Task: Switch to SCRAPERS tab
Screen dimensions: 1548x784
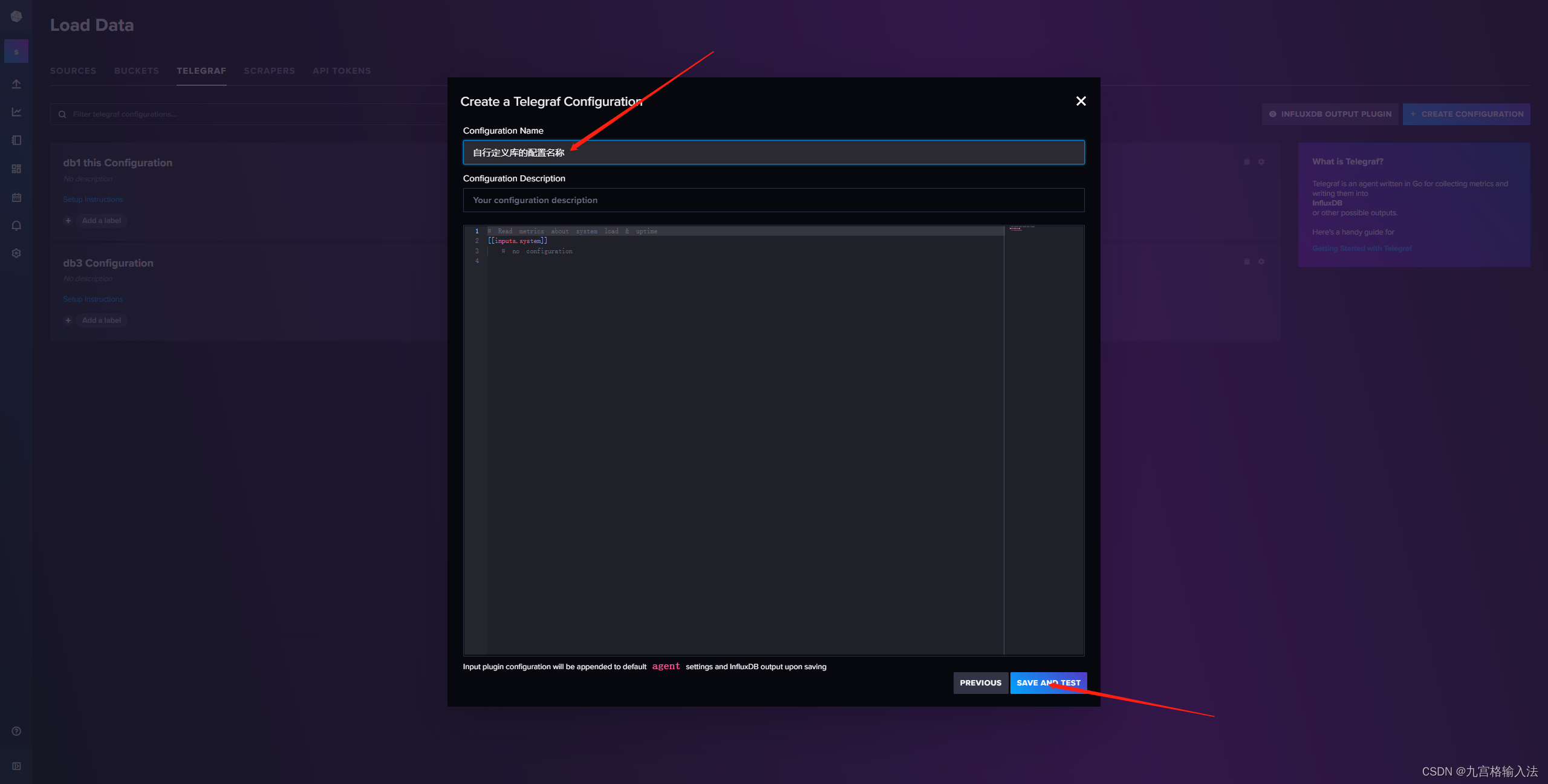Action: pos(270,71)
